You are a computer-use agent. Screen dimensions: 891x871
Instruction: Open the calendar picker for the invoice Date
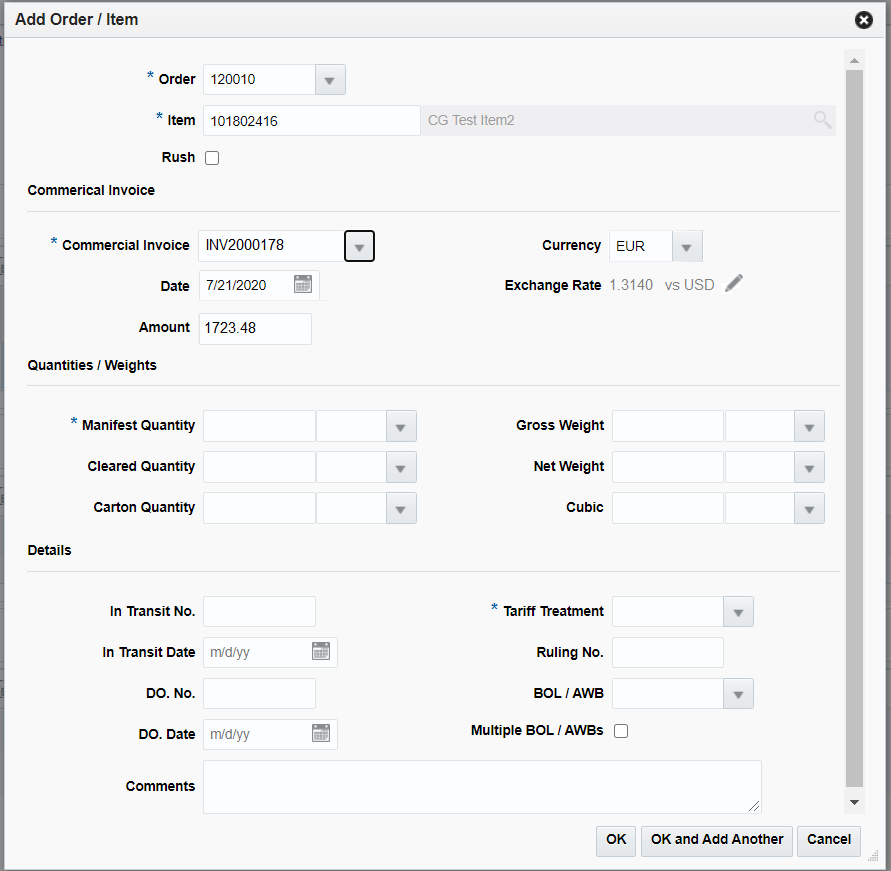(x=303, y=284)
